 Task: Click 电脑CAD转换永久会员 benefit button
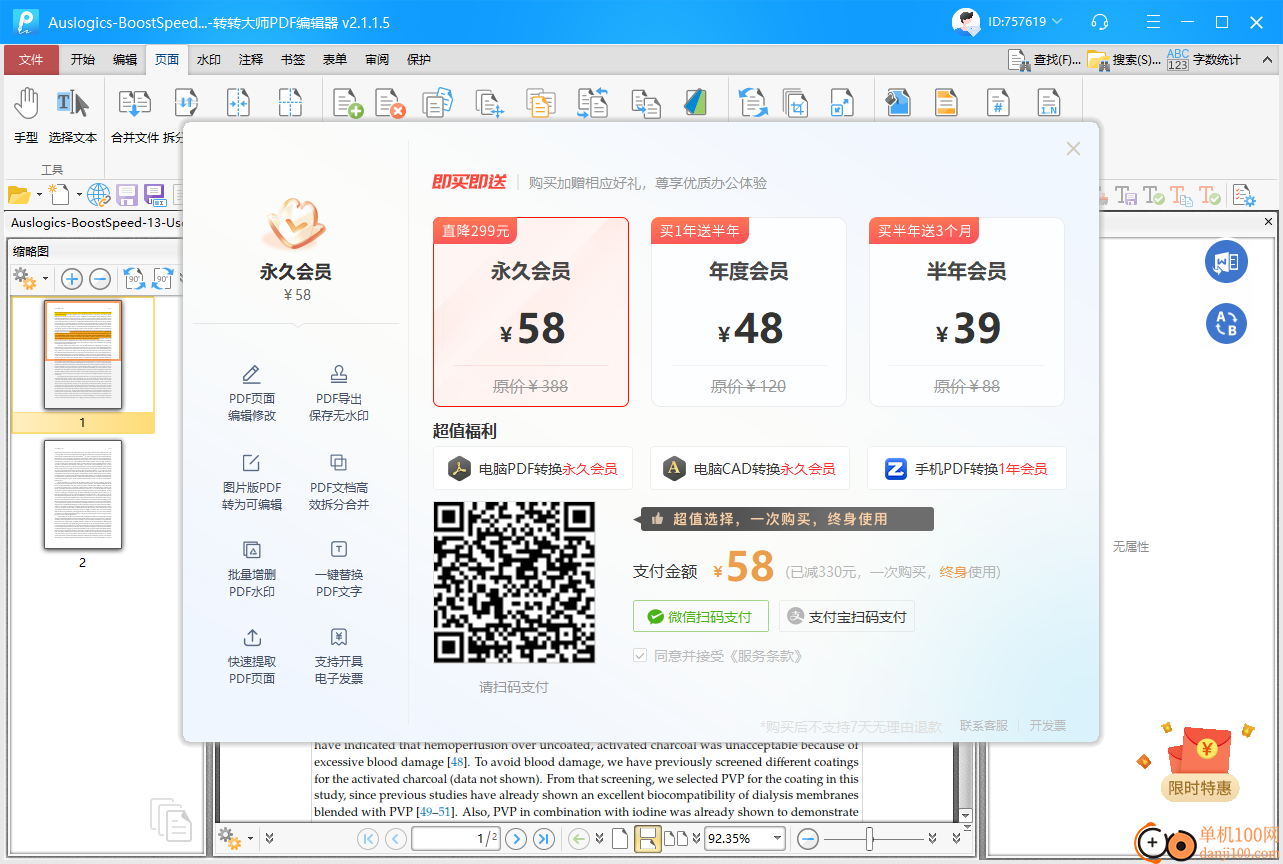(x=750, y=468)
